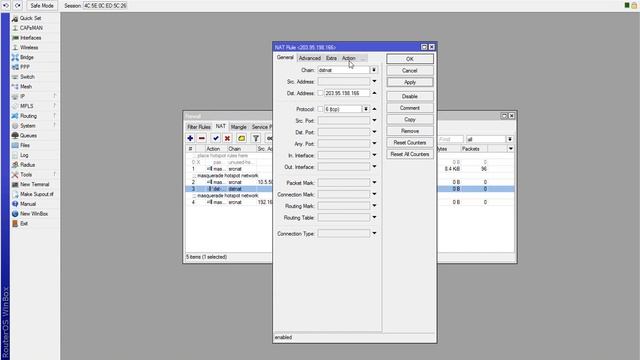Click Reset All Counters button

click(x=410, y=154)
